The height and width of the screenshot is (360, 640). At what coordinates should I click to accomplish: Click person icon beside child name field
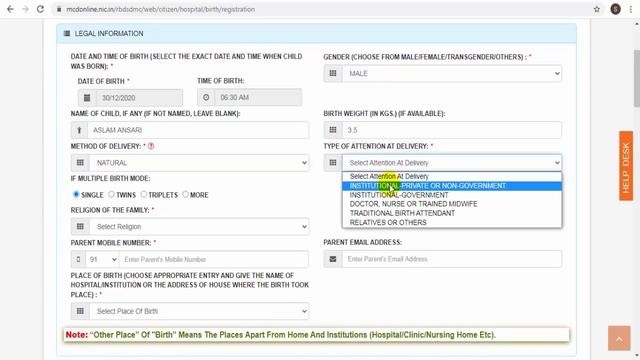pos(79,130)
